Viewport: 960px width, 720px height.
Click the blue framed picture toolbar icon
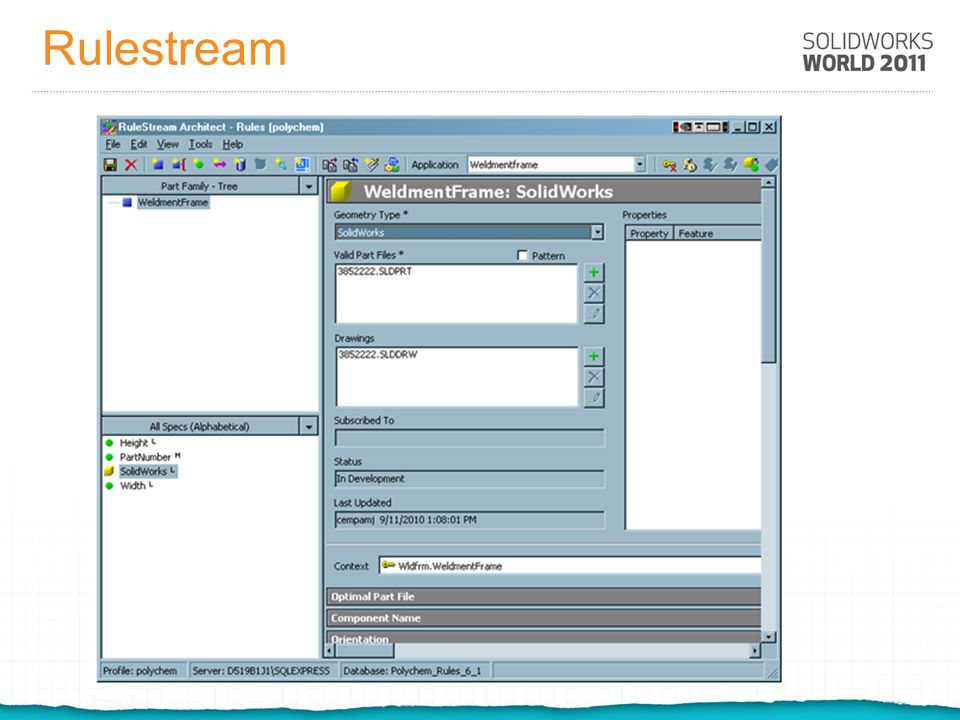click(x=302, y=164)
